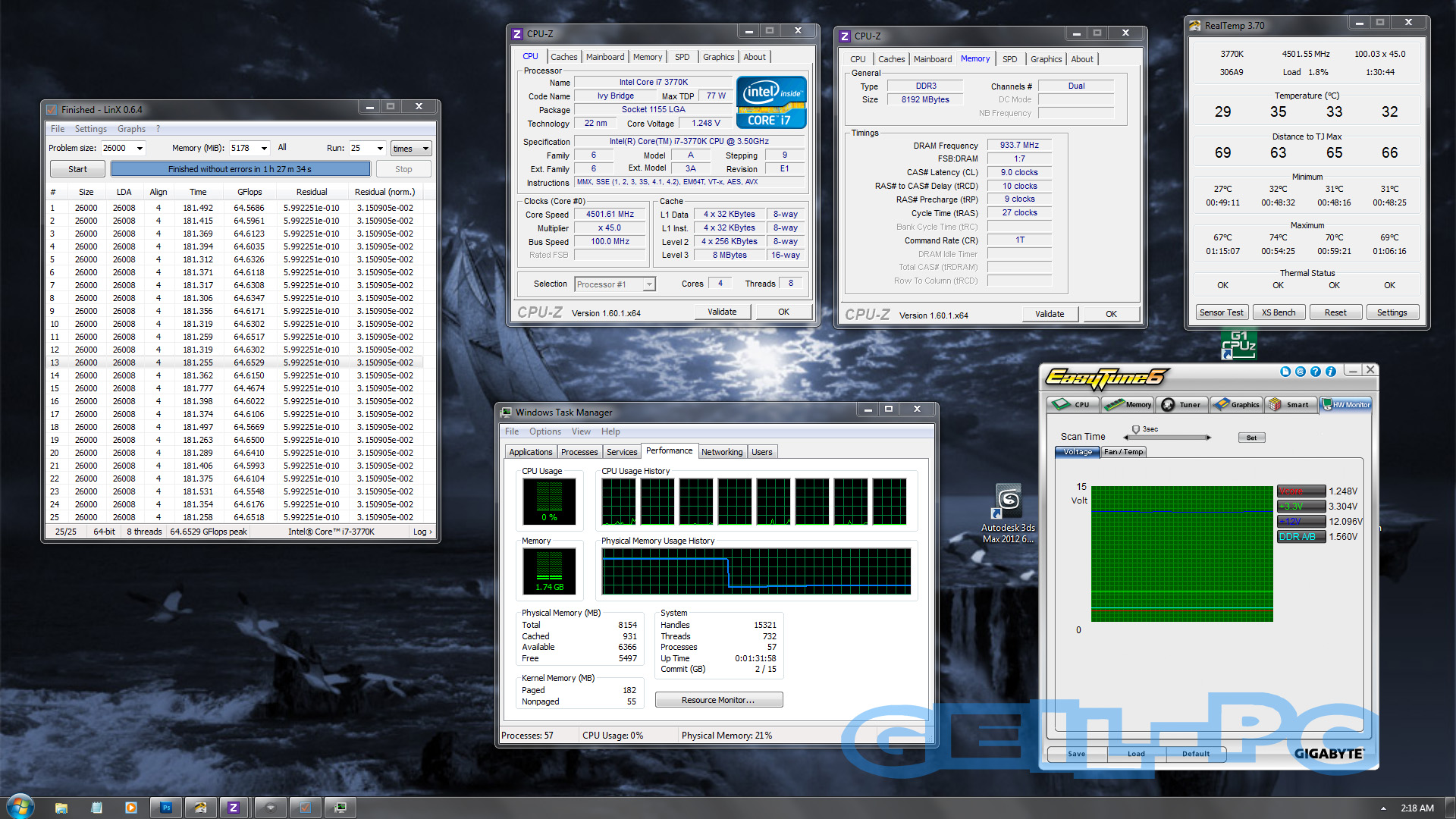This screenshot has width=1456, height=819.
Task: Click the XS Bench button in RealTemp
Action: click(1278, 312)
